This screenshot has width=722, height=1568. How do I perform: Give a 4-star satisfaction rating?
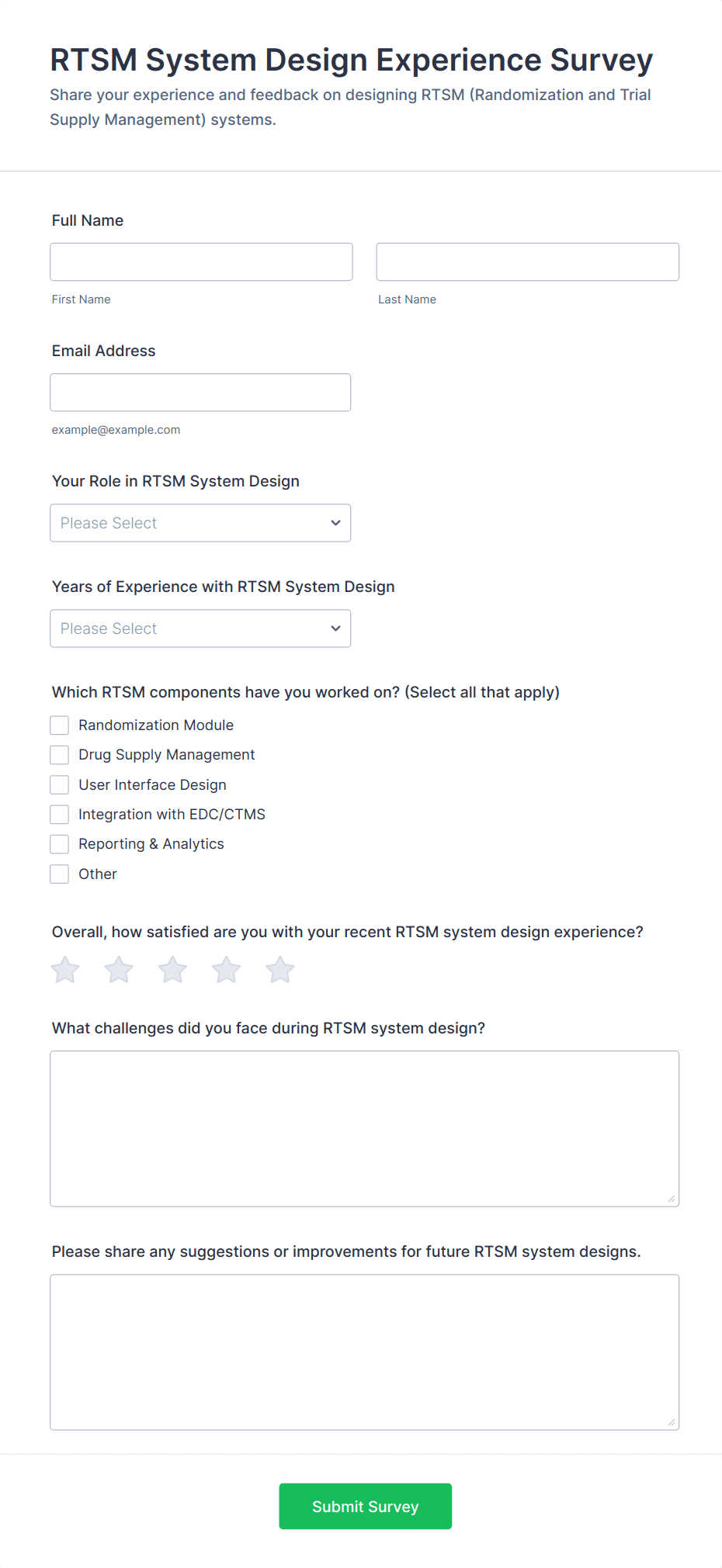pyautogui.click(x=226, y=969)
